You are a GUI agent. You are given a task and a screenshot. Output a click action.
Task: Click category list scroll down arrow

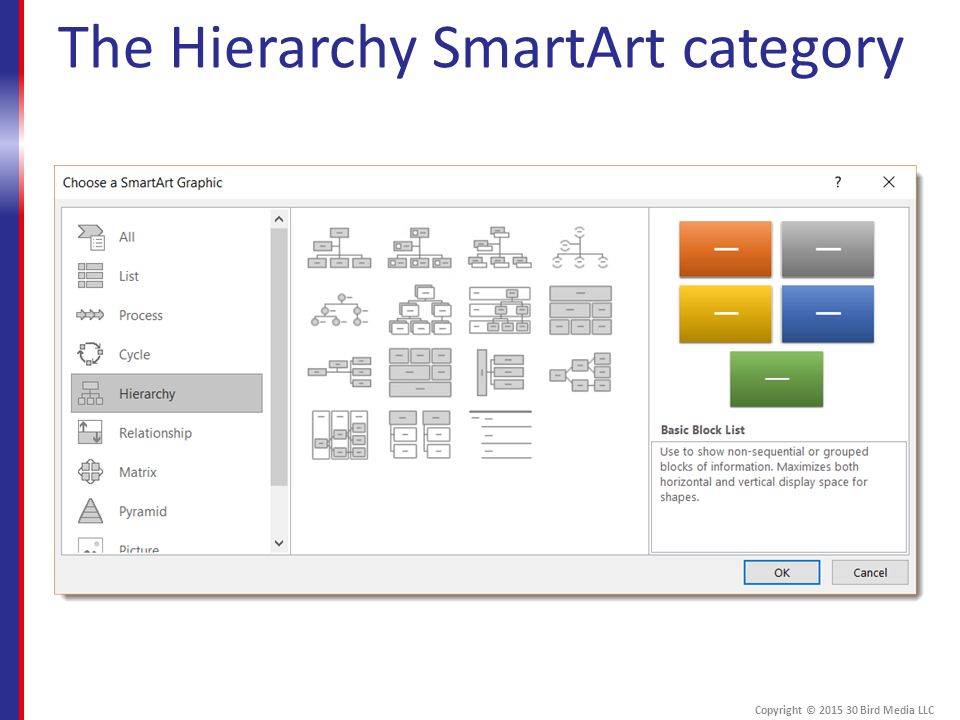(279, 543)
